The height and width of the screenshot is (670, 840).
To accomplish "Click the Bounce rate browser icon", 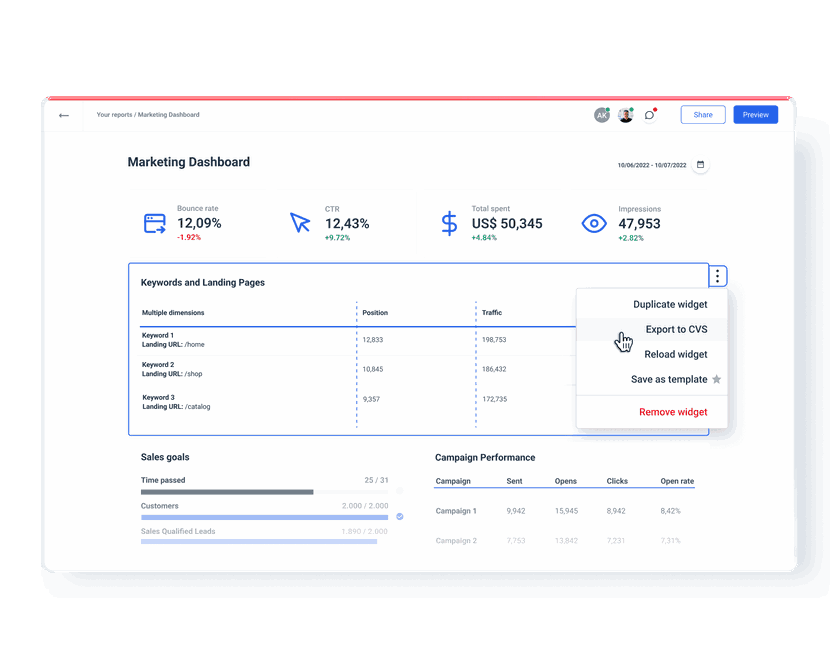I will click(154, 222).
